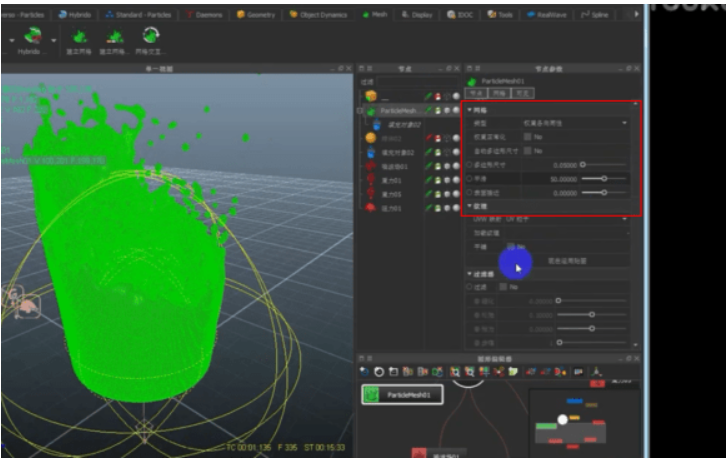Screen dimensions: 726x460
Task: Open the Object Dynamics shelf tab
Action: tap(317, 15)
